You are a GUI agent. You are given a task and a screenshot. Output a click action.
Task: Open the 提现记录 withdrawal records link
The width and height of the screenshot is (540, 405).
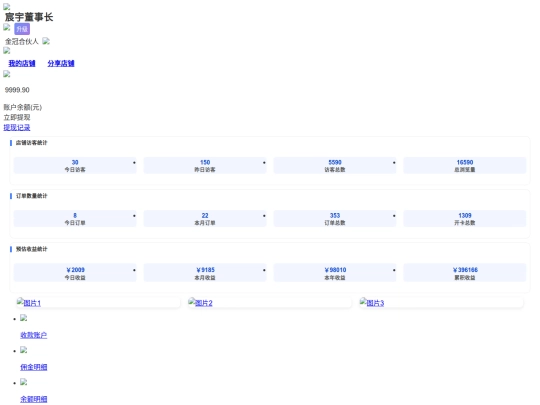[x=17, y=127]
